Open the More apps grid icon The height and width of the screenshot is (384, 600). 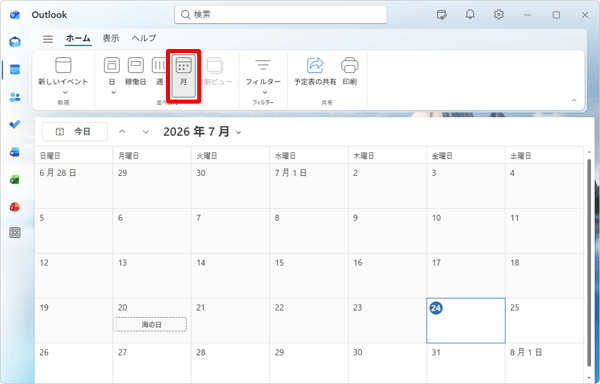coord(15,233)
